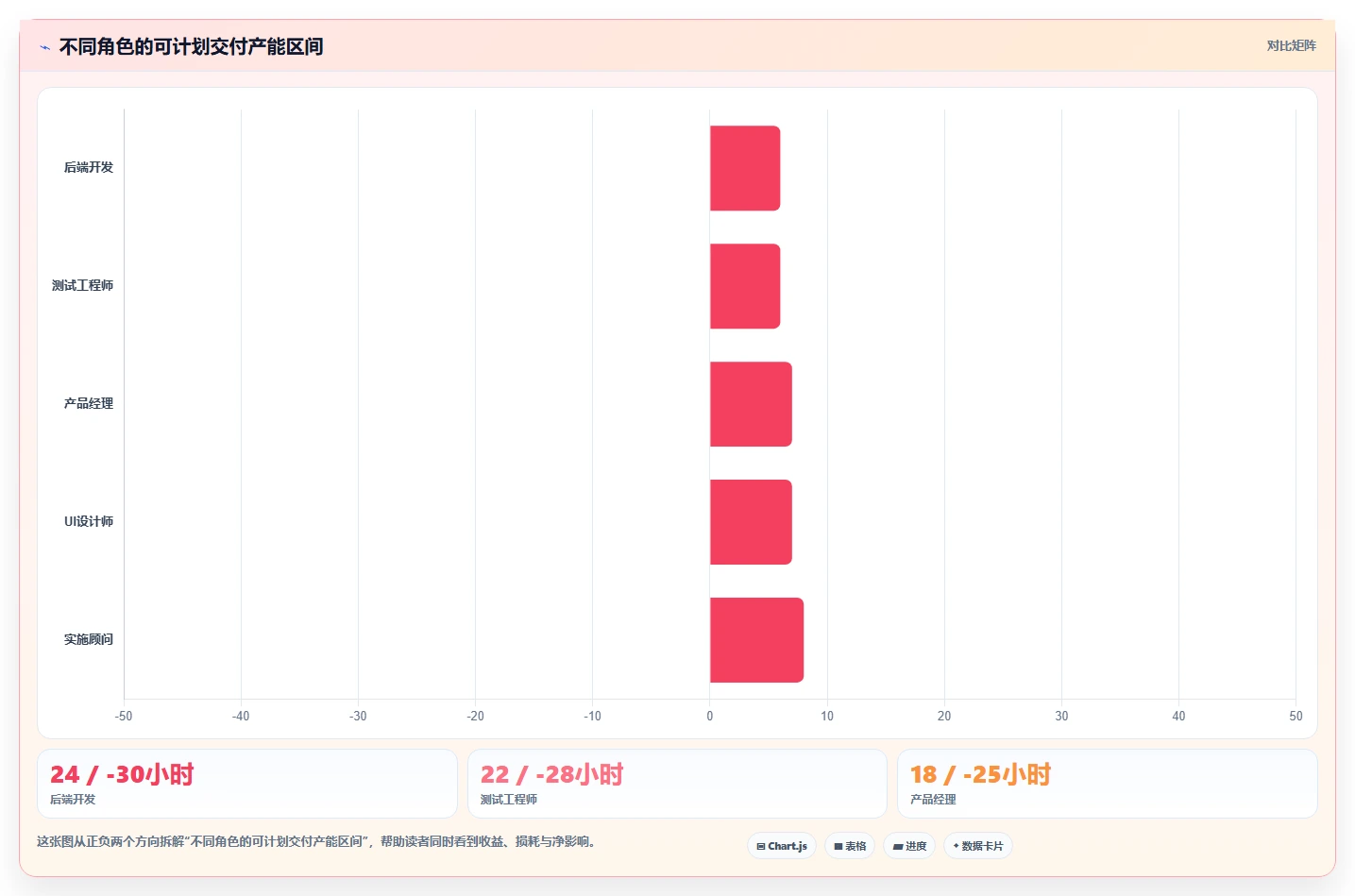Image resolution: width=1355 pixels, height=896 pixels.
Task: Click the 0 tick on x-axis
Action: (x=710, y=716)
